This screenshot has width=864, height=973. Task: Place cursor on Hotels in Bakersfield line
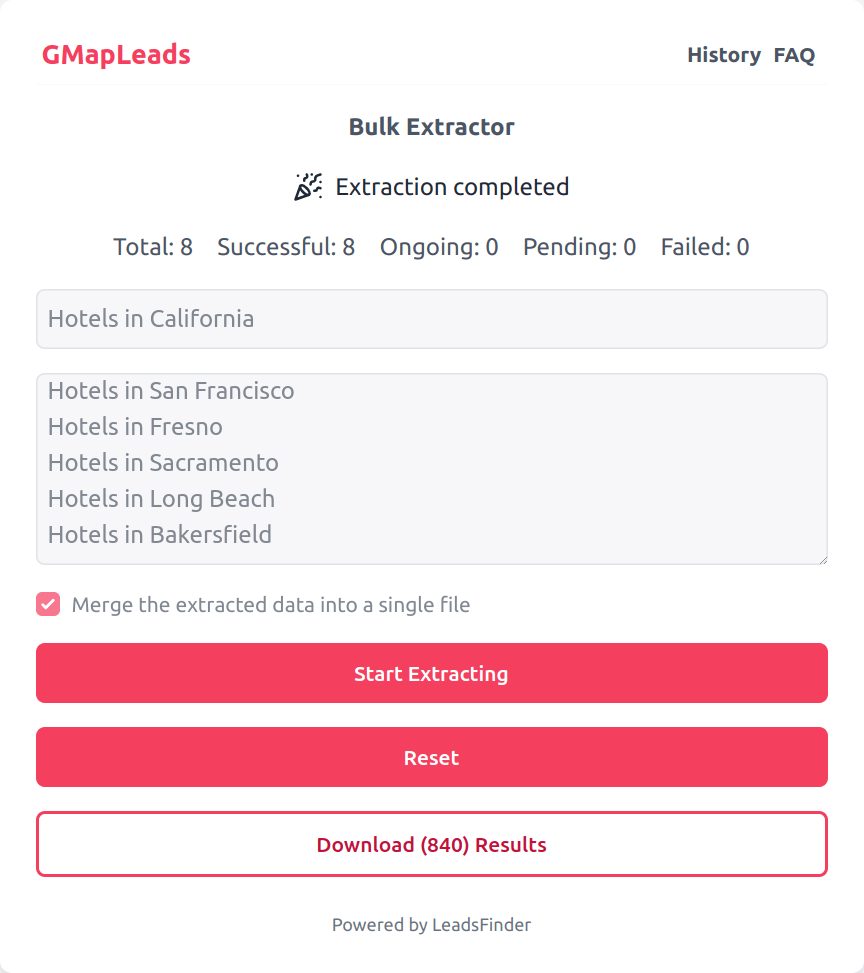(160, 535)
